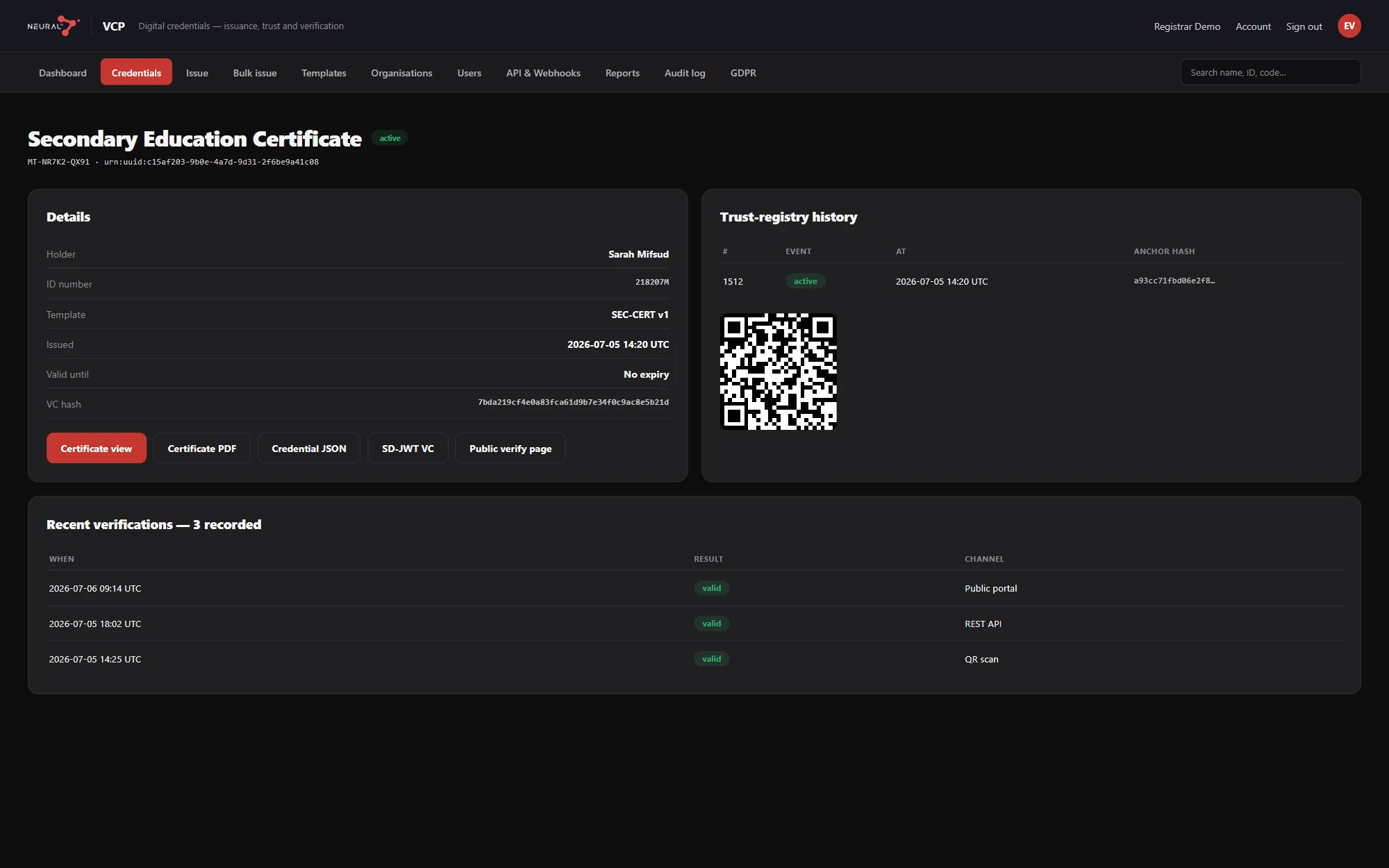Click the QR scan channel cell
The height and width of the screenshot is (868, 1389).
pyautogui.click(x=981, y=659)
